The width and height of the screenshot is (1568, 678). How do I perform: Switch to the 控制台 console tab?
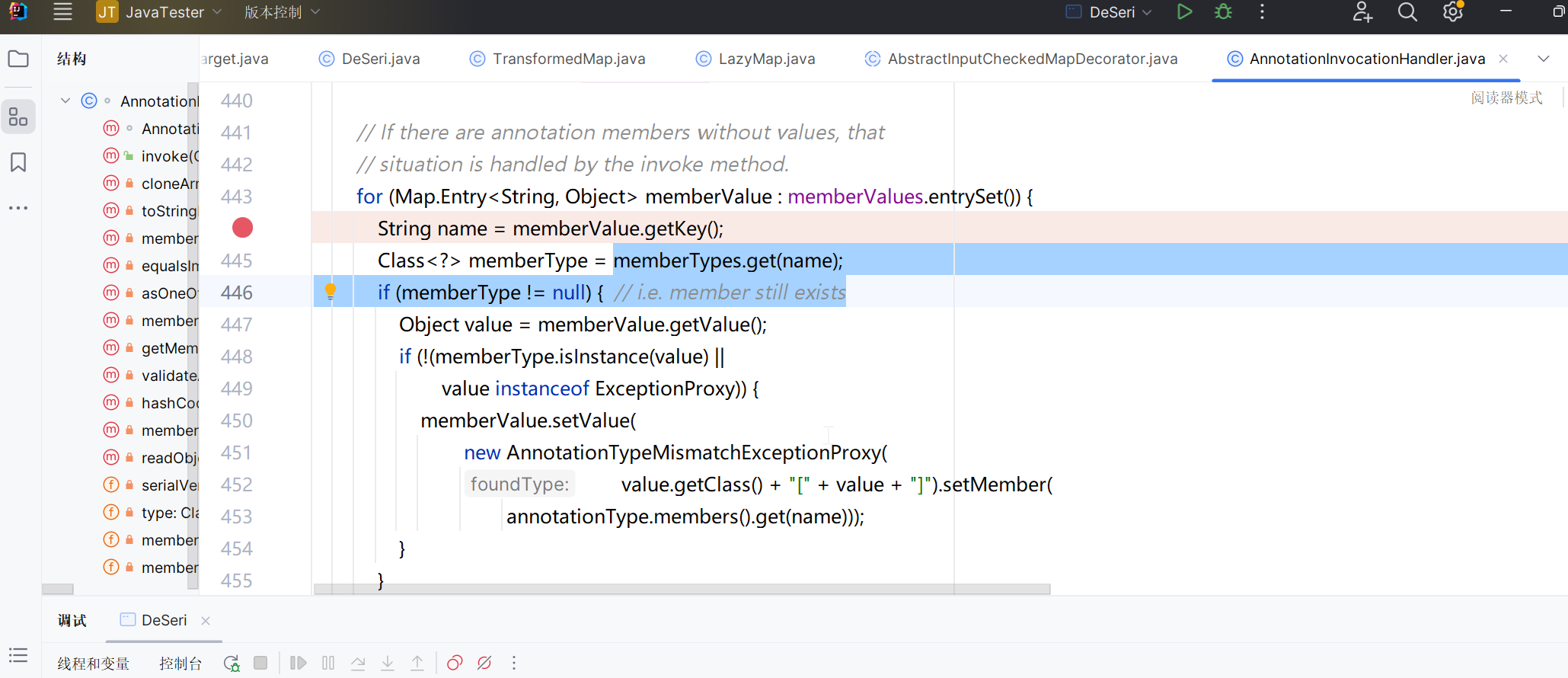click(x=180, y=664)
